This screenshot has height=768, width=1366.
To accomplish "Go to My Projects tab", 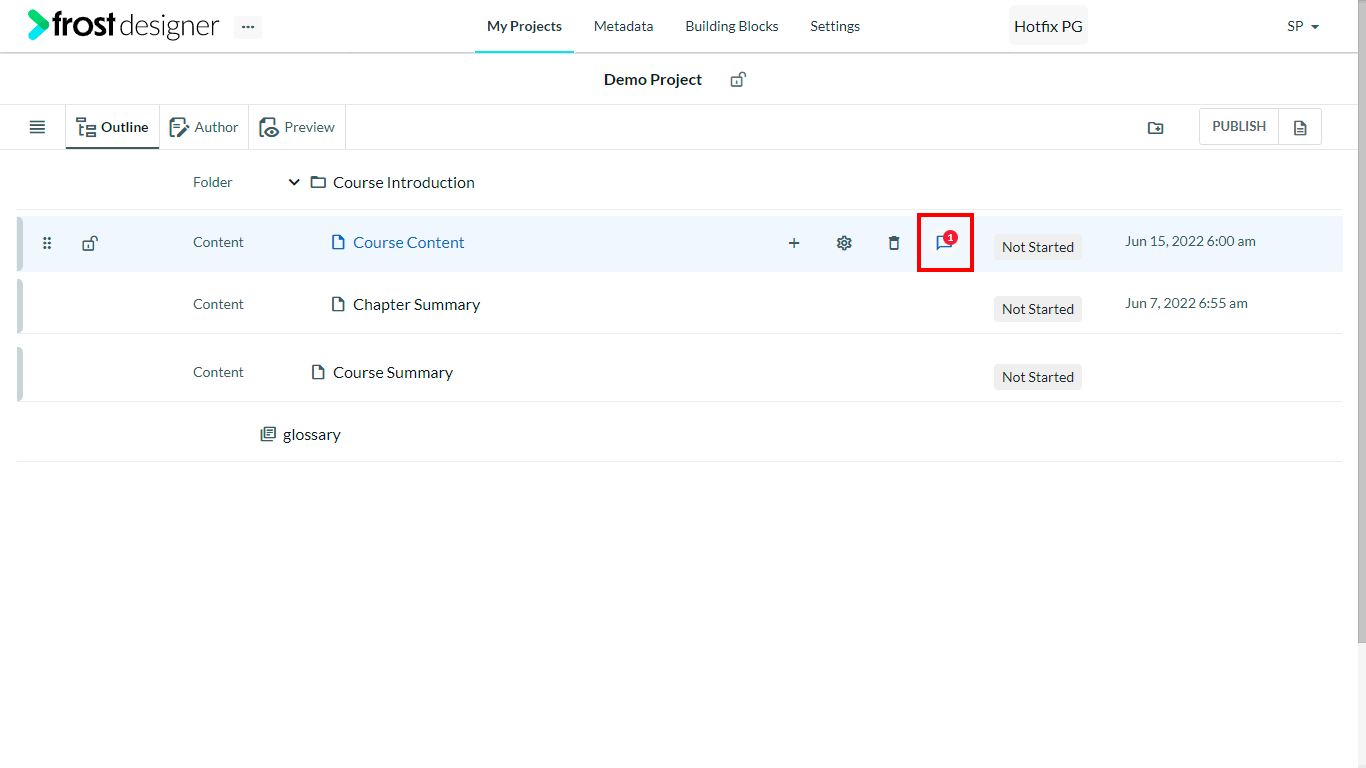I will (x=524, y=26).
